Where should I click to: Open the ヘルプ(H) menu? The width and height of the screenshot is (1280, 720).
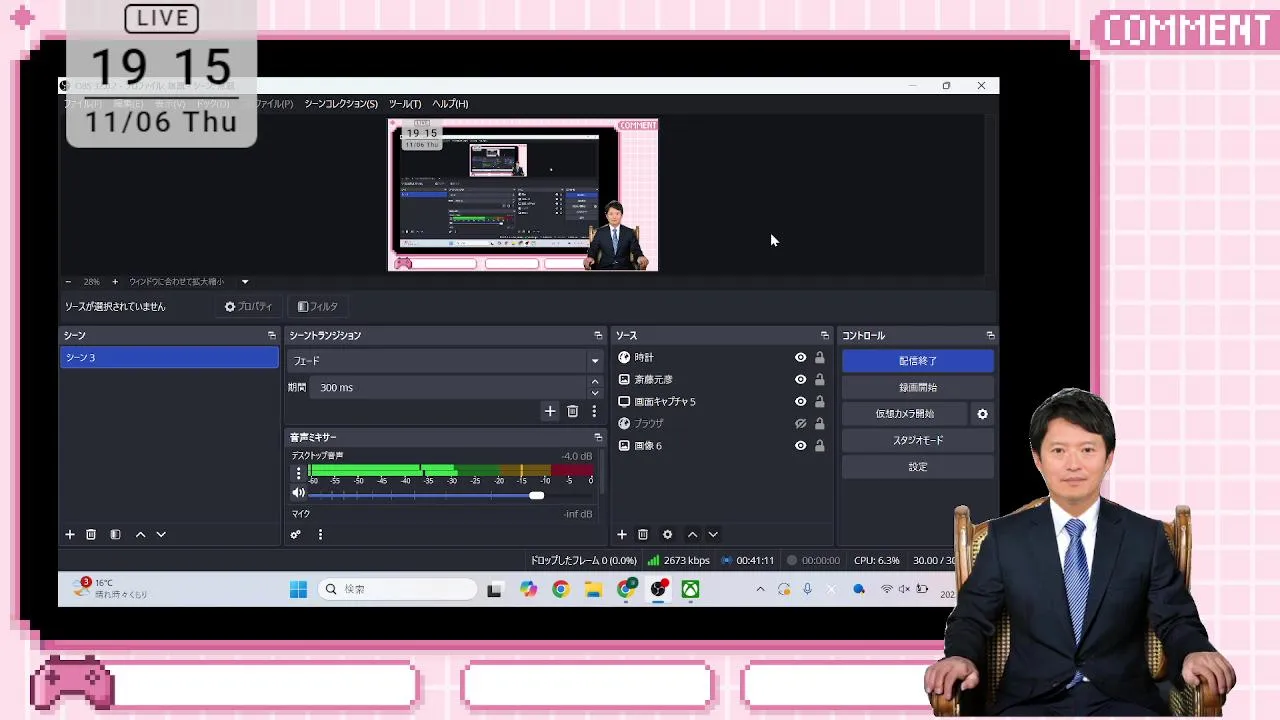pos(450,104)
